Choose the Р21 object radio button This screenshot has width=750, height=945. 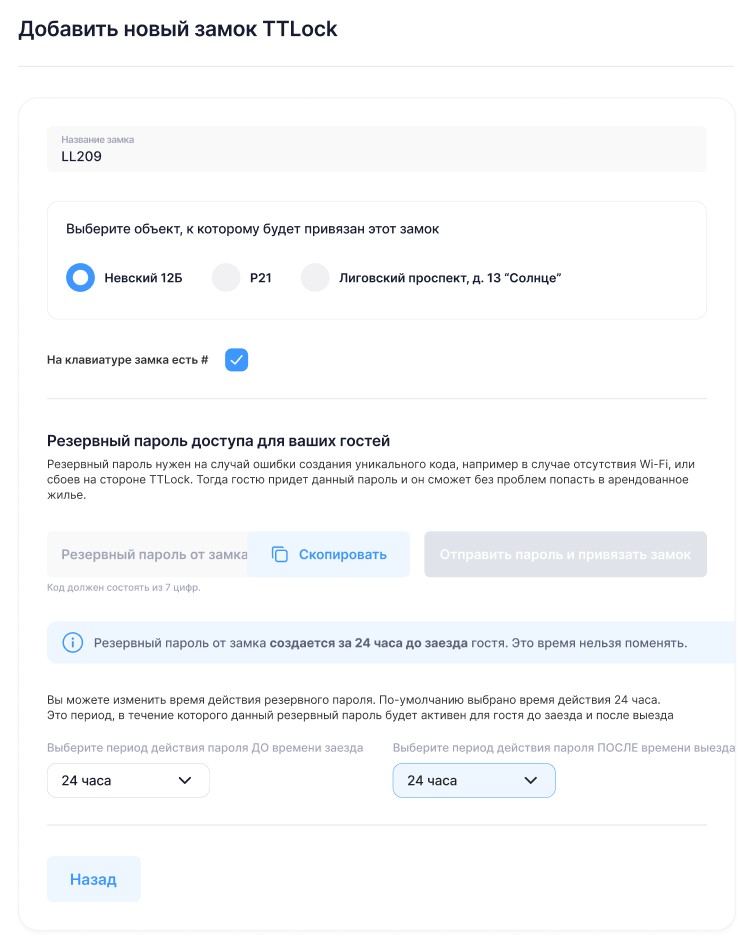pyautogui.click(x=226, y=278)
